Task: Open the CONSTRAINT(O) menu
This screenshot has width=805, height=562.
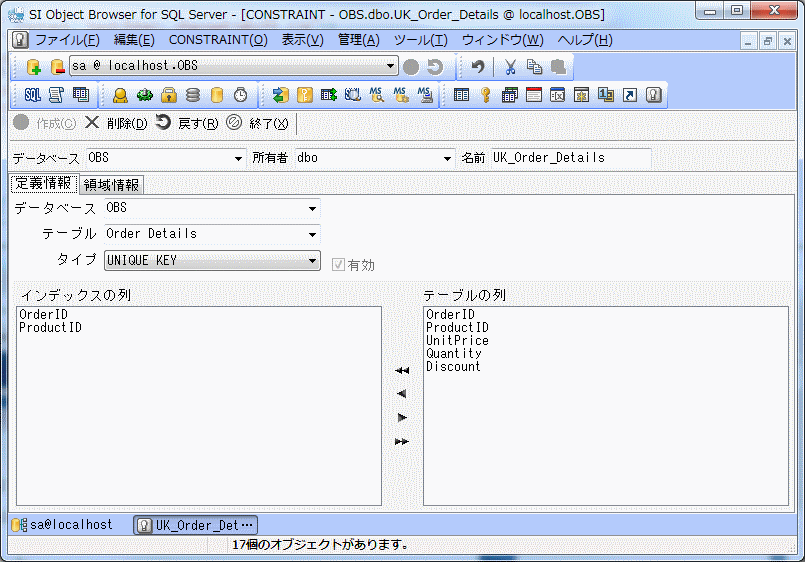Action: [x=217, y=40]
